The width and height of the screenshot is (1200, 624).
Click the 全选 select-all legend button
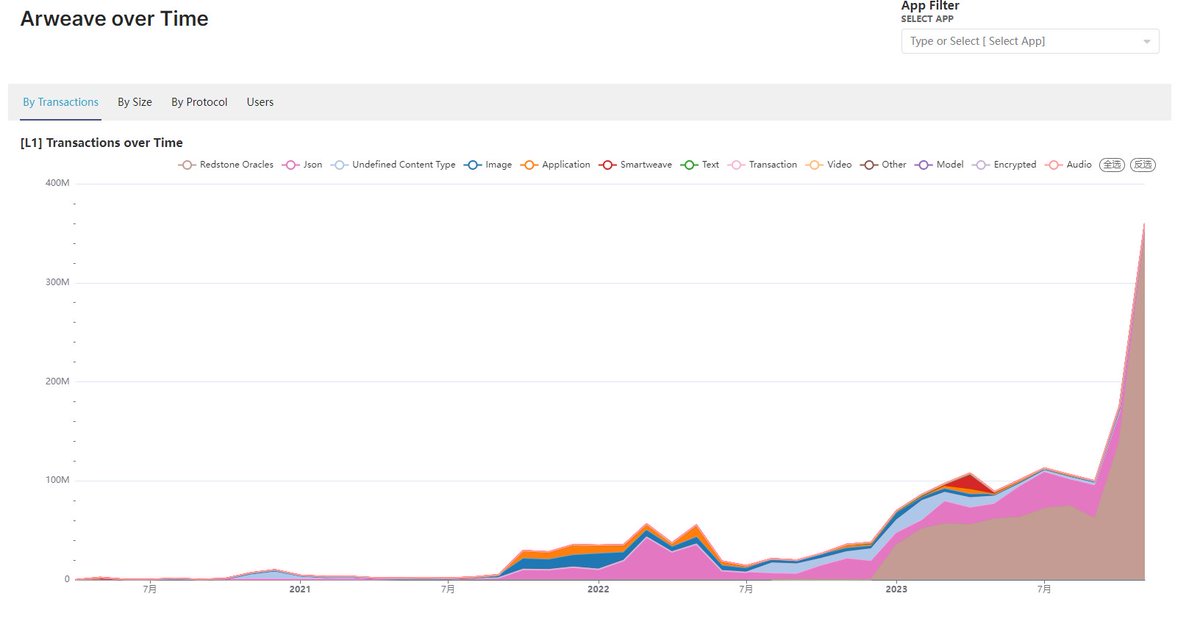pyautogui.click(x=1111, y=165)
